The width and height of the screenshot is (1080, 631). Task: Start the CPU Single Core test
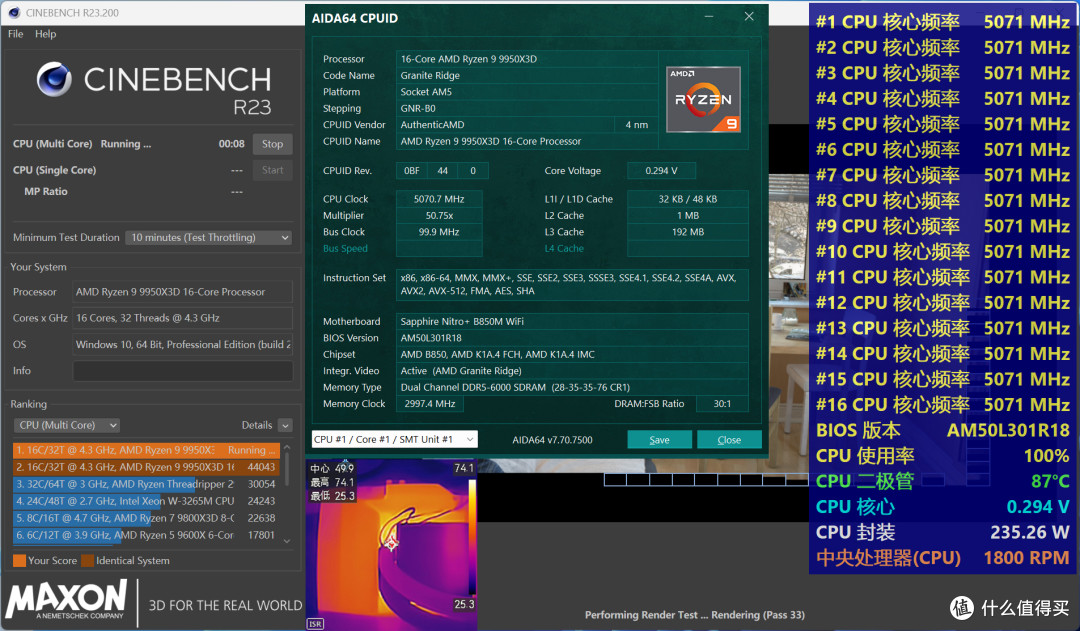point(272,170)
